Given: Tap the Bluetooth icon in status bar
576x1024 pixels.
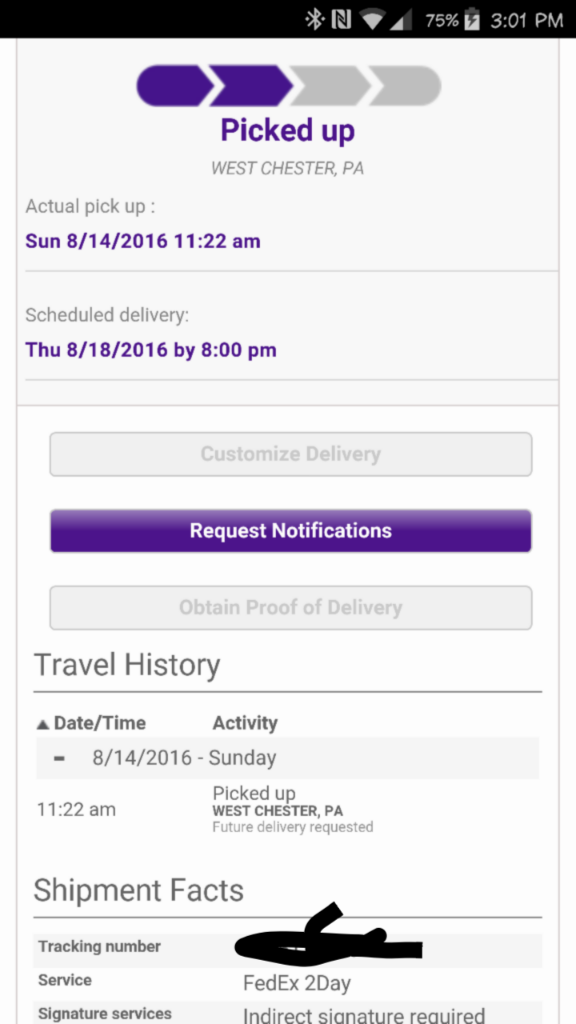Looking at the screenshot, I should pos(315,20).
